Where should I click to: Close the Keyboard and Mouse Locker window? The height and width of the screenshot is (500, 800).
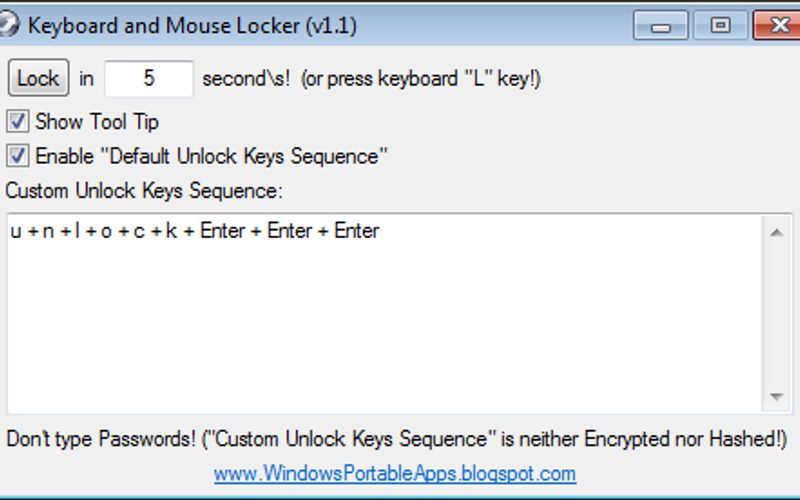click(x=778, y=26)
